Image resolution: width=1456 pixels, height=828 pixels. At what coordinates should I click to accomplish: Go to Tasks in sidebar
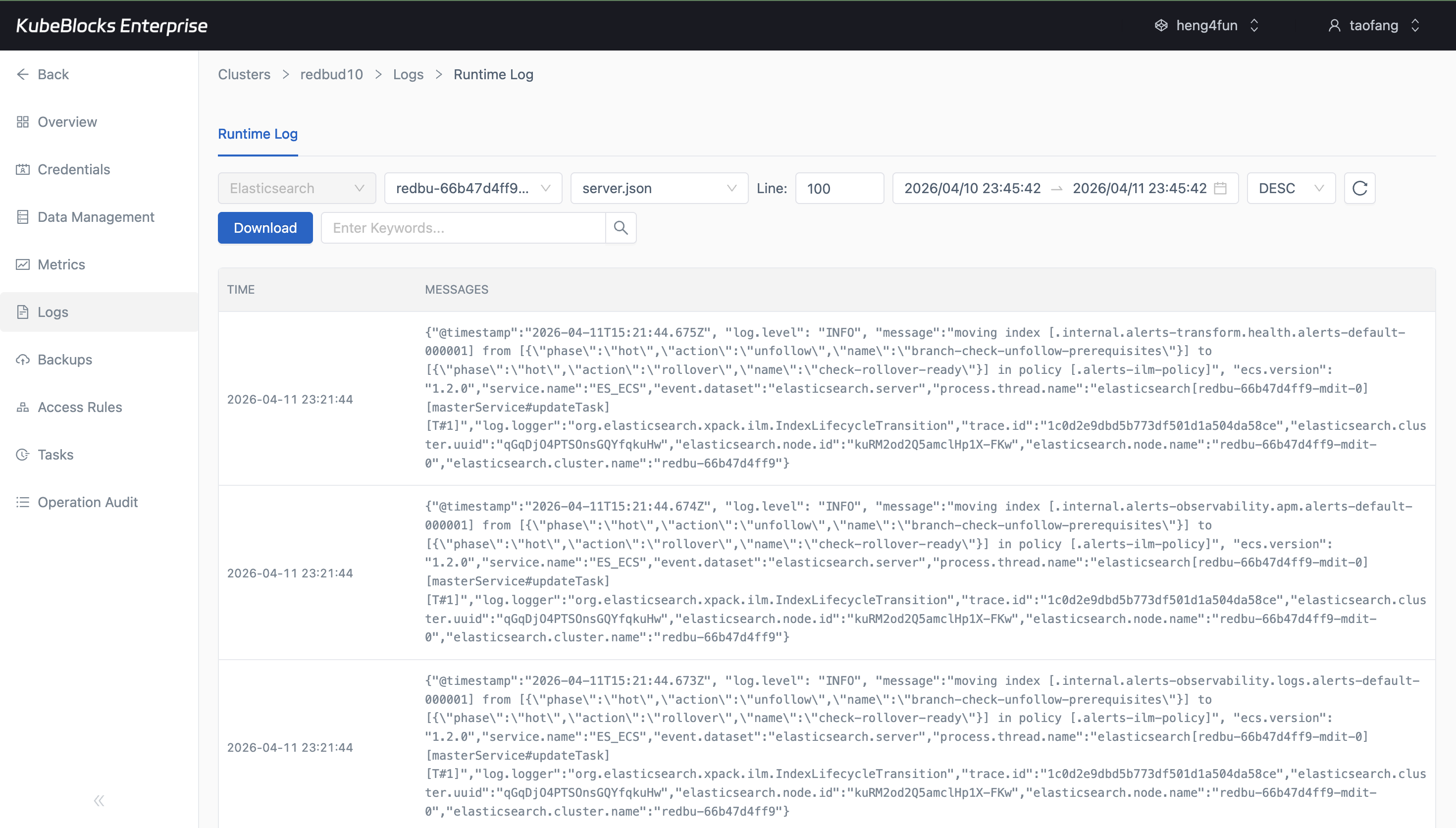tap(99, 455)
